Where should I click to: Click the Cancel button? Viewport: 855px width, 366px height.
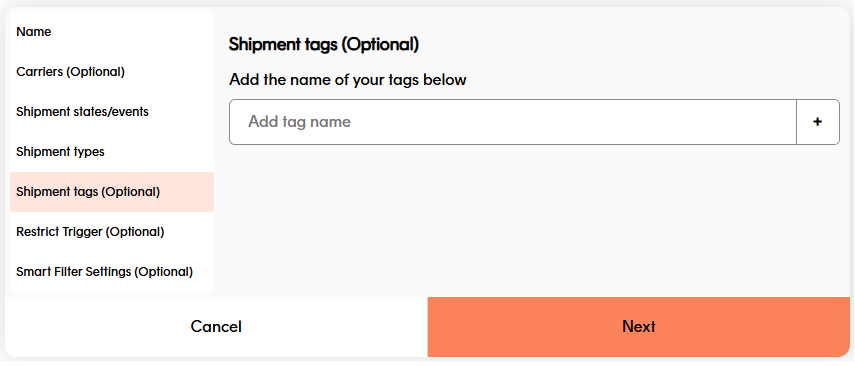(216, 327)
